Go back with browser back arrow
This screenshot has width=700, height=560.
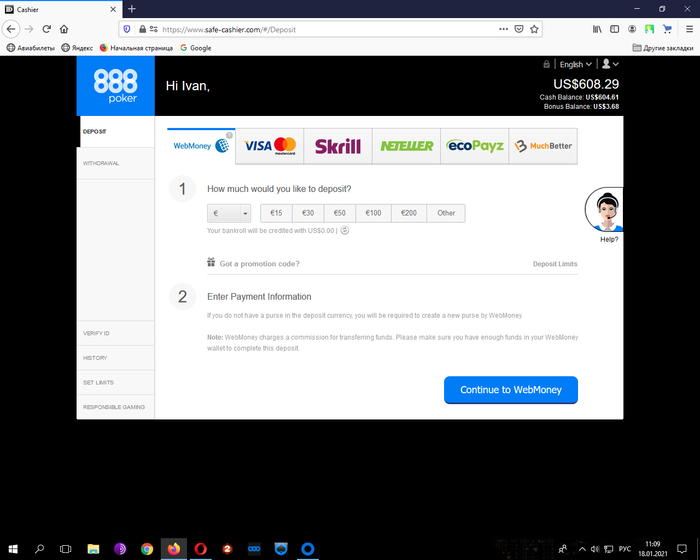pyautogui.click(x=11, y=29)
